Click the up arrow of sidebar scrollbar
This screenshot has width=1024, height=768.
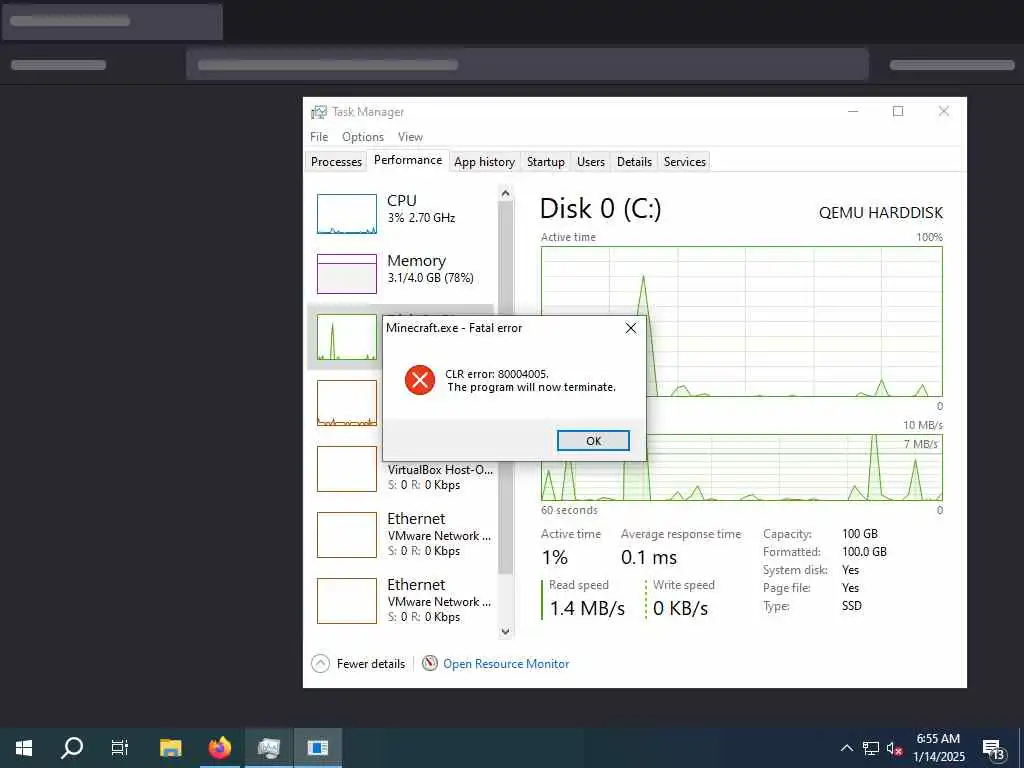505,193
